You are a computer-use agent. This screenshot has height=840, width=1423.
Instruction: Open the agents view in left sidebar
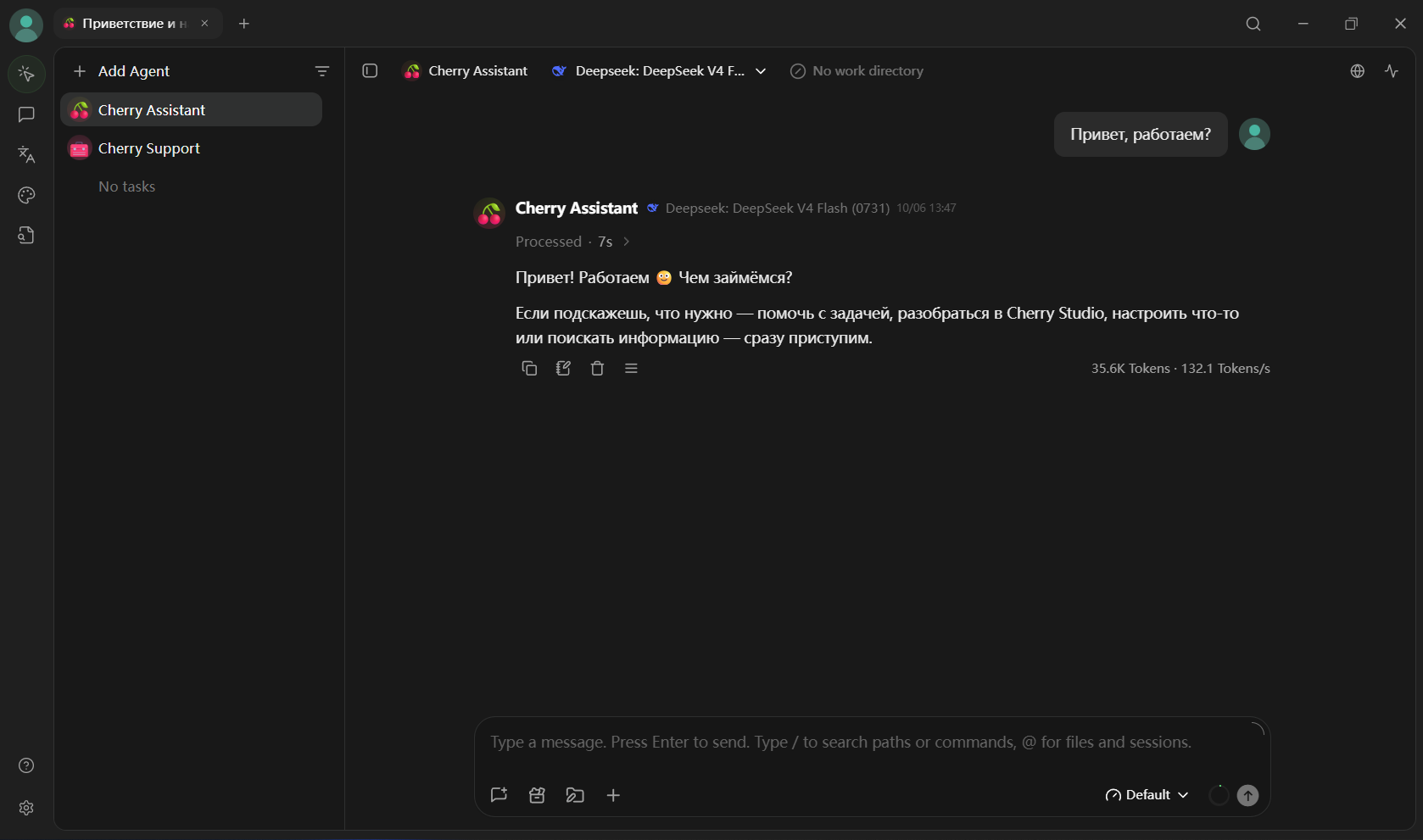click(x=26, y=74)
